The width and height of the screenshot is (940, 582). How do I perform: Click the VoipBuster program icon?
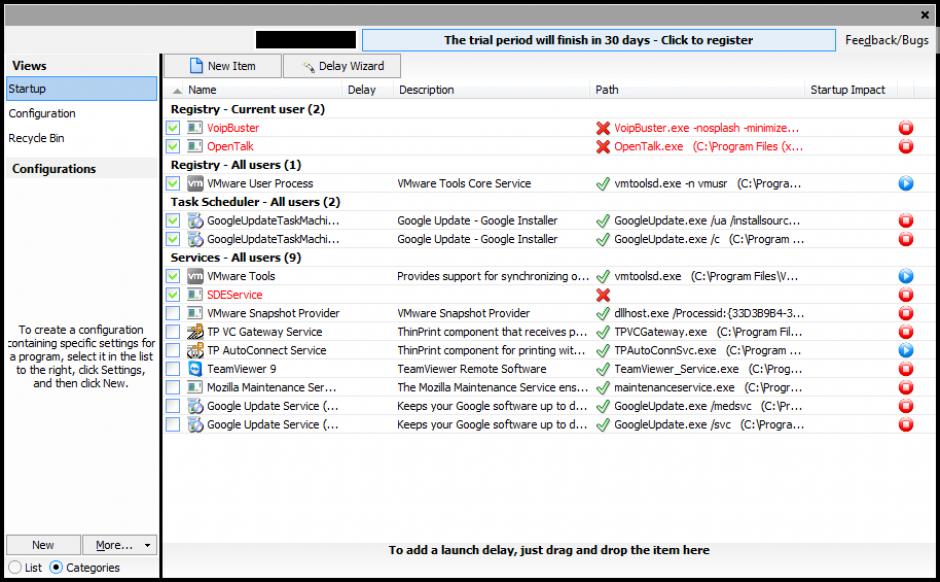coord(195,128)
